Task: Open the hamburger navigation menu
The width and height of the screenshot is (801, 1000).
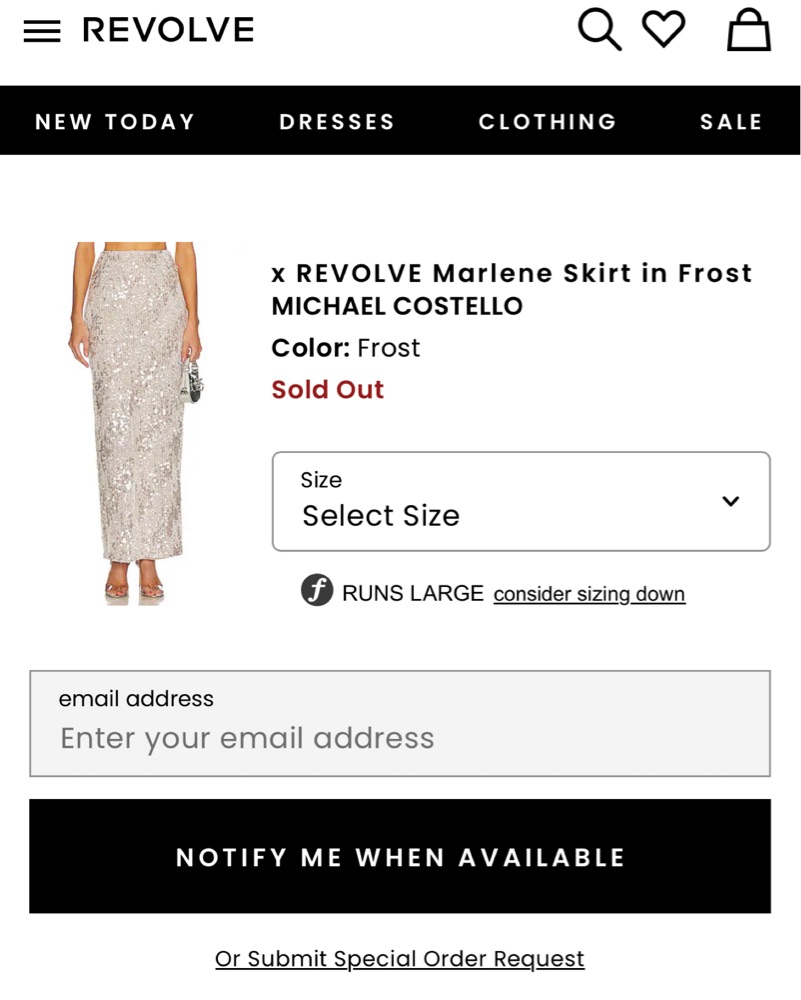Action: (x=42, y=31)
